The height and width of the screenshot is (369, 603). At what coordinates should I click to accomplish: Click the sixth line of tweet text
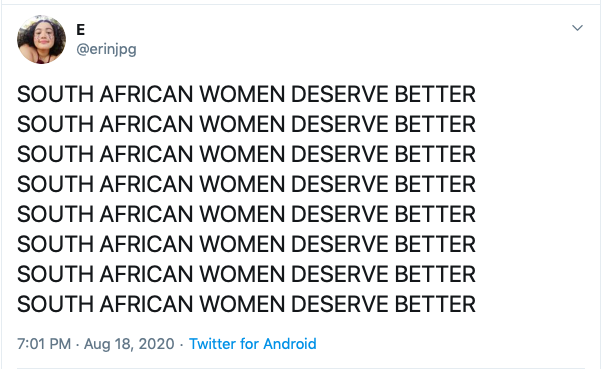click(x=247, y=244)
